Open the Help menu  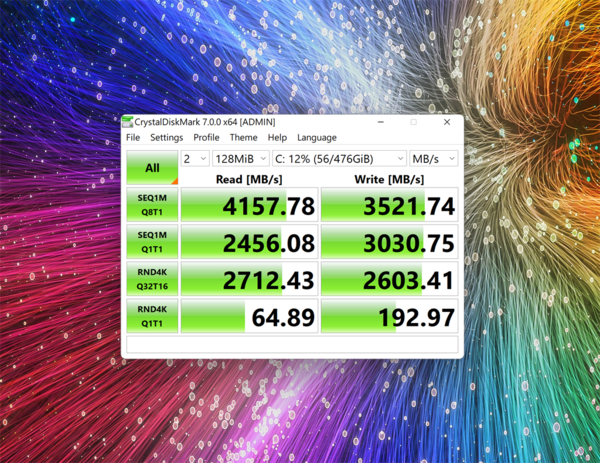click(277, 137)
